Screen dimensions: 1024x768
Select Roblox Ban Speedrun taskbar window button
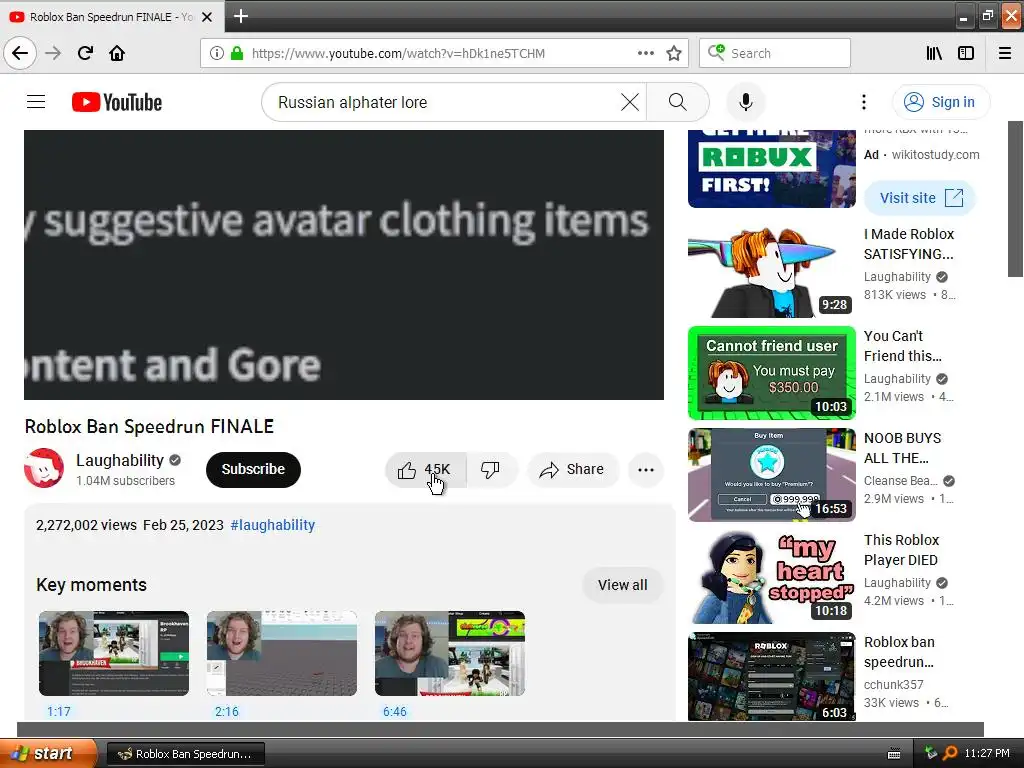[185, 754]
